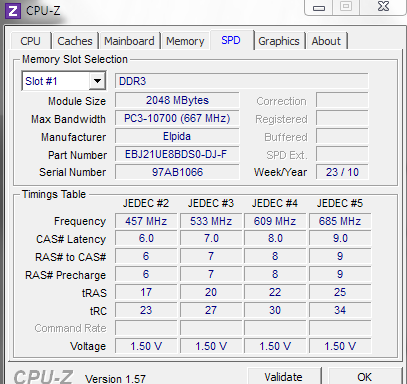Click CAS# Latency value 7.0

pyautogui.click(x=211, y=239)
